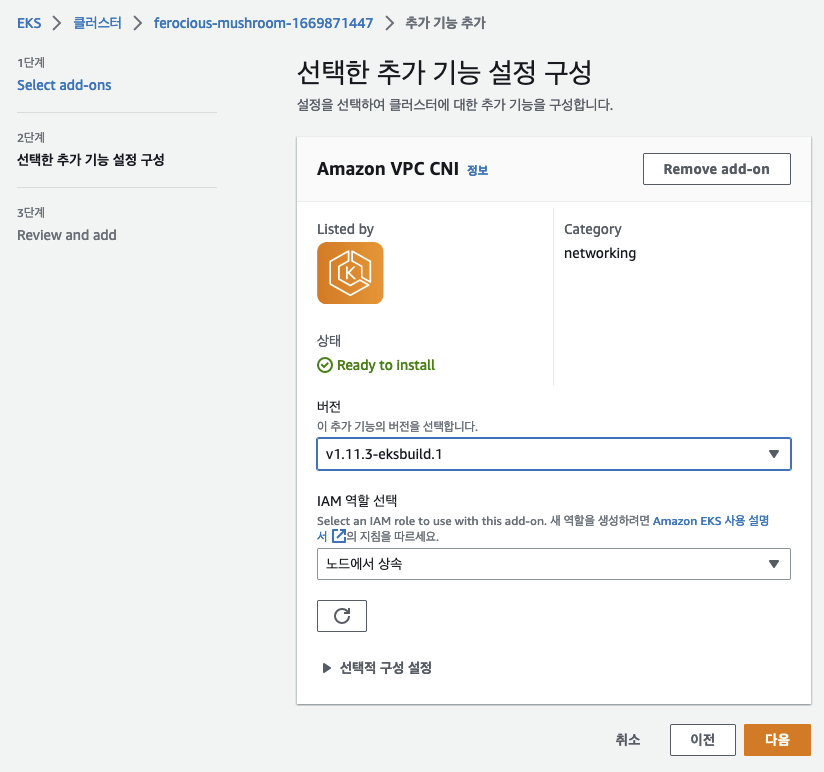This screenshot has height=772, width=824.
Task: Click the step 2 선택한 추가 기능 설정 구성 label
Action: pos(91,160)
